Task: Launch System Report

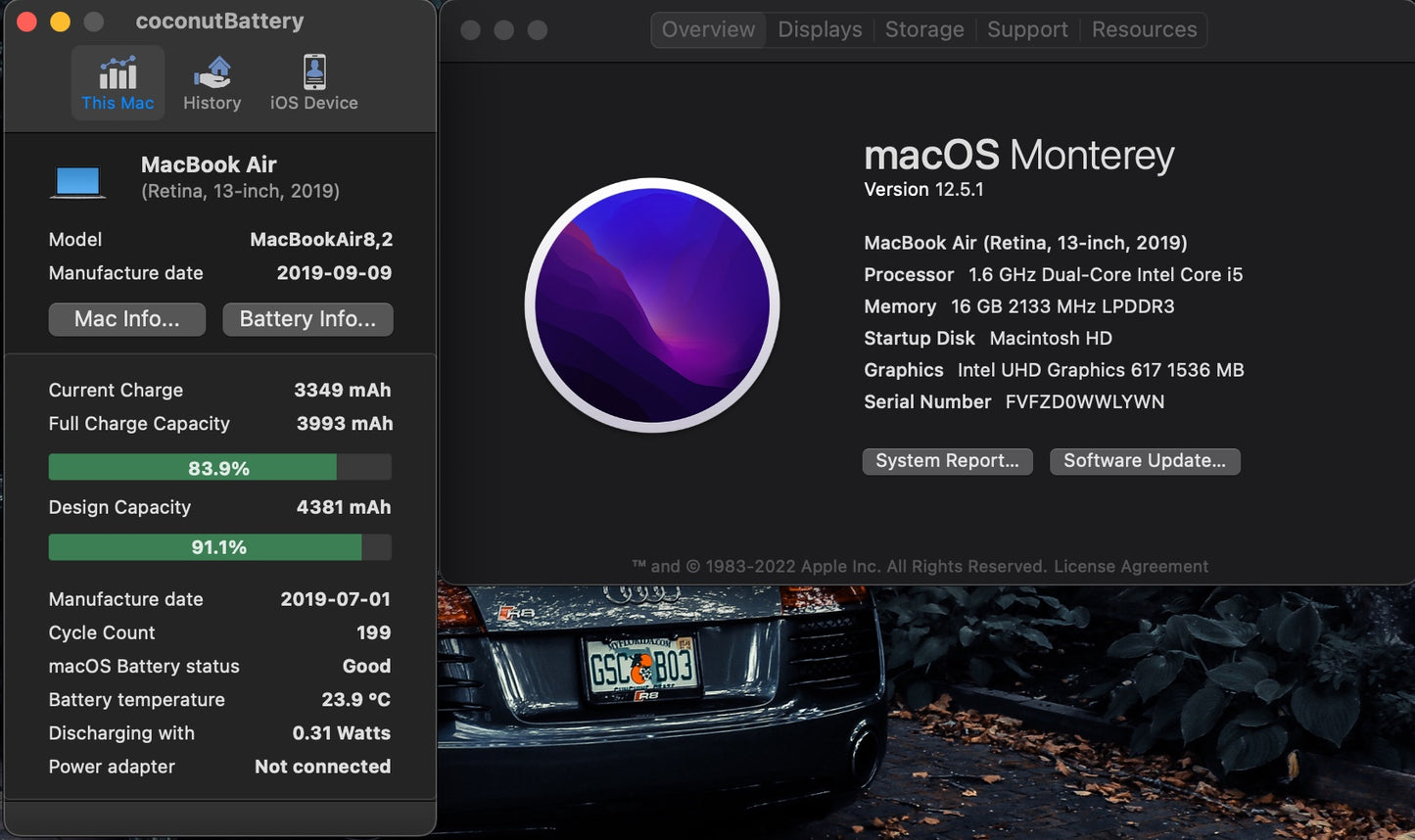Action: coord(947,460)
